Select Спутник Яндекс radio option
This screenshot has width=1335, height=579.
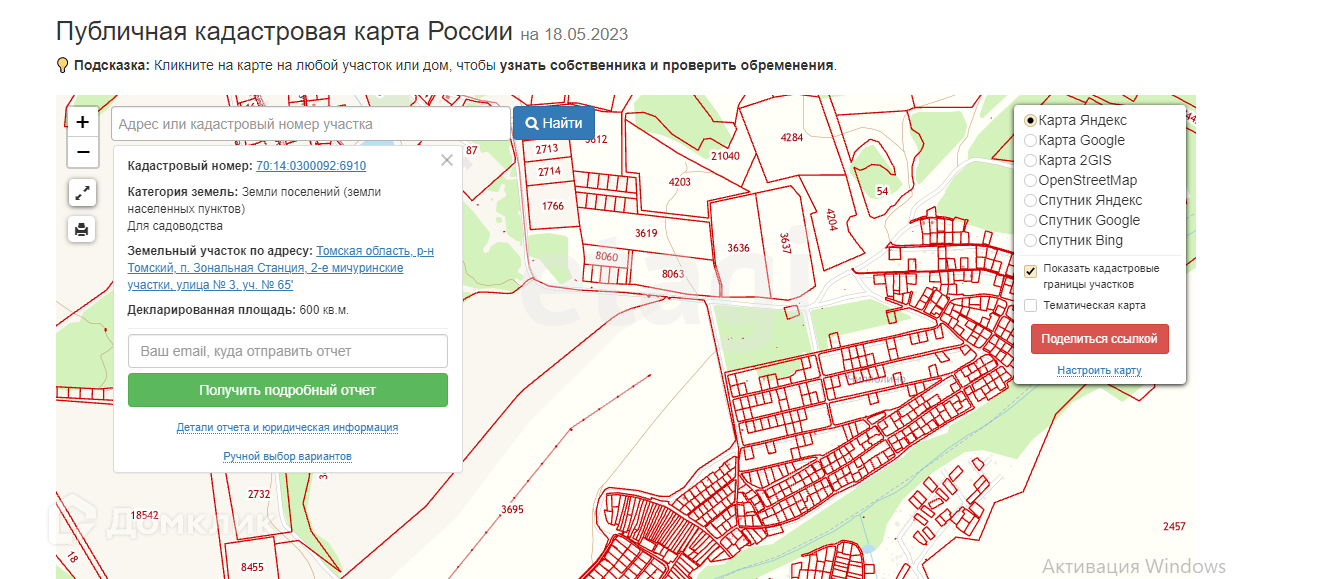click(1030, 200)
